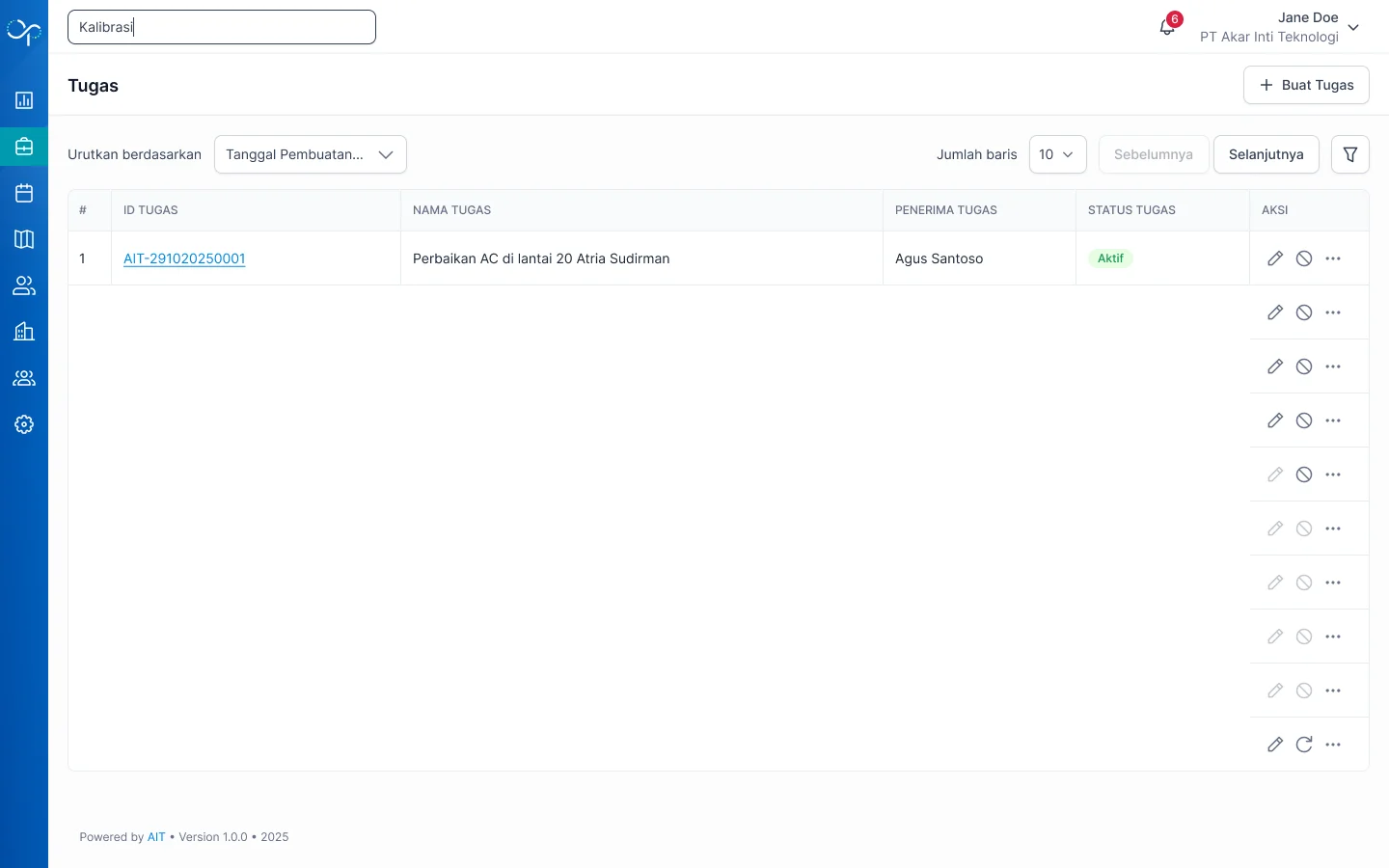The width and height of the screenshot is (1389, 868).
Task: Select the text Perbaikan AC di lantai 20 Atria Sudirman
Action: pyautogui.click(x=541, y=258)
